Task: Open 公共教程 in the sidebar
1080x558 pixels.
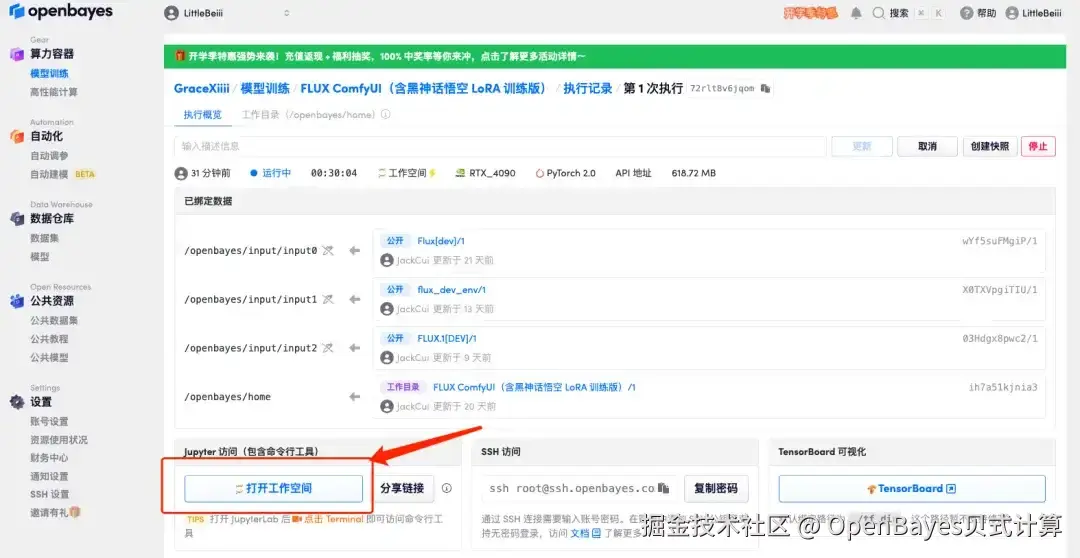Action: coord(49,339)
